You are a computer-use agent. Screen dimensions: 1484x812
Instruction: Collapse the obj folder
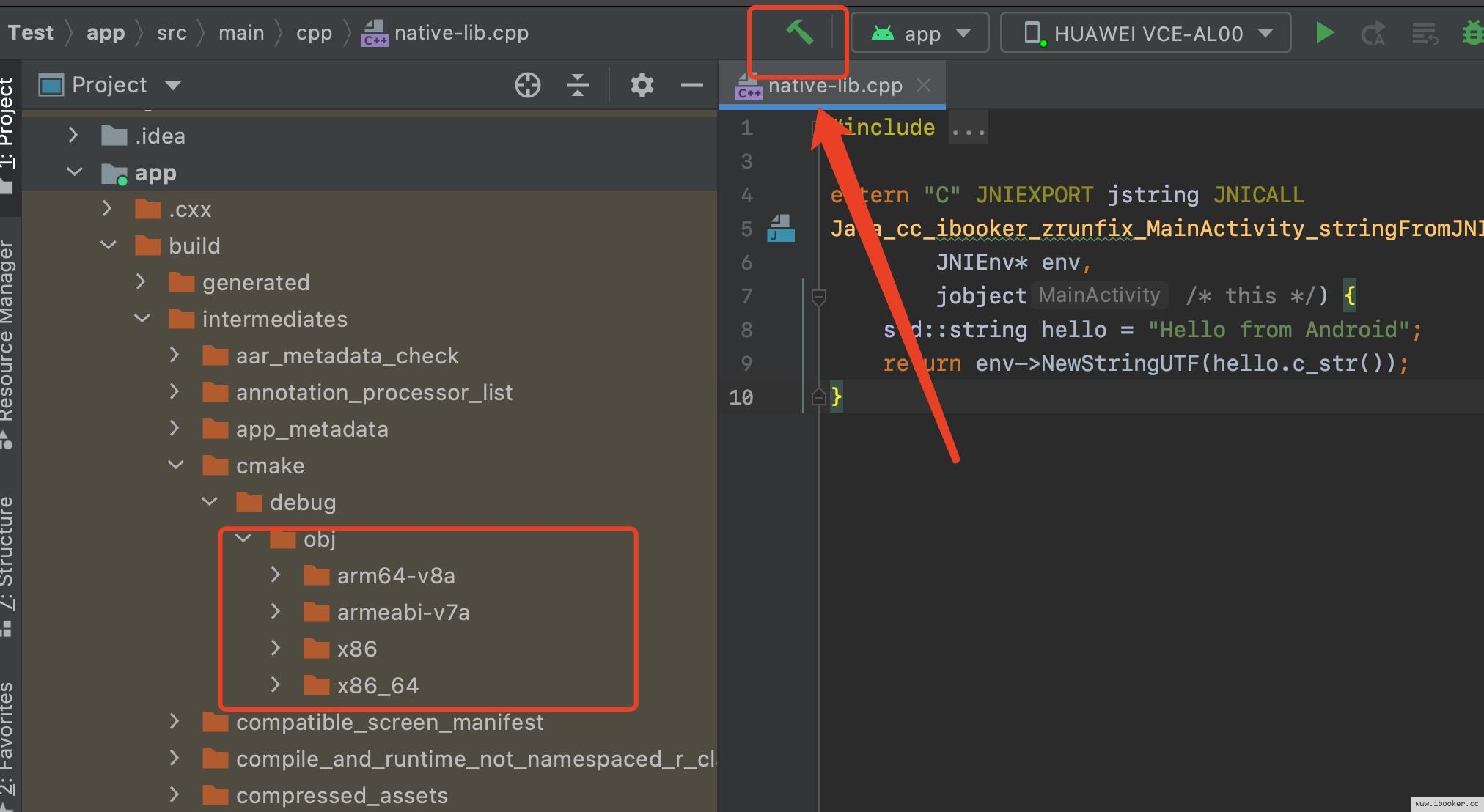(243, 538)
